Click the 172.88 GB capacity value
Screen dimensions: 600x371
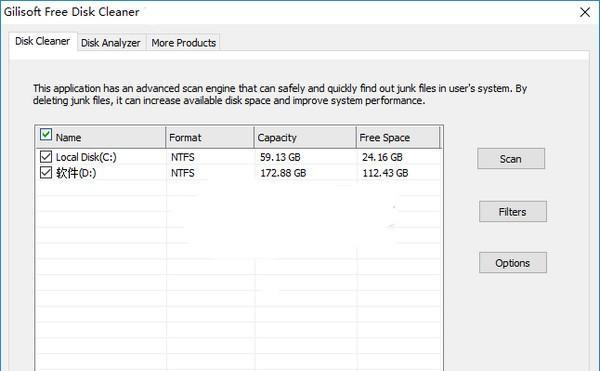(283, 173)
